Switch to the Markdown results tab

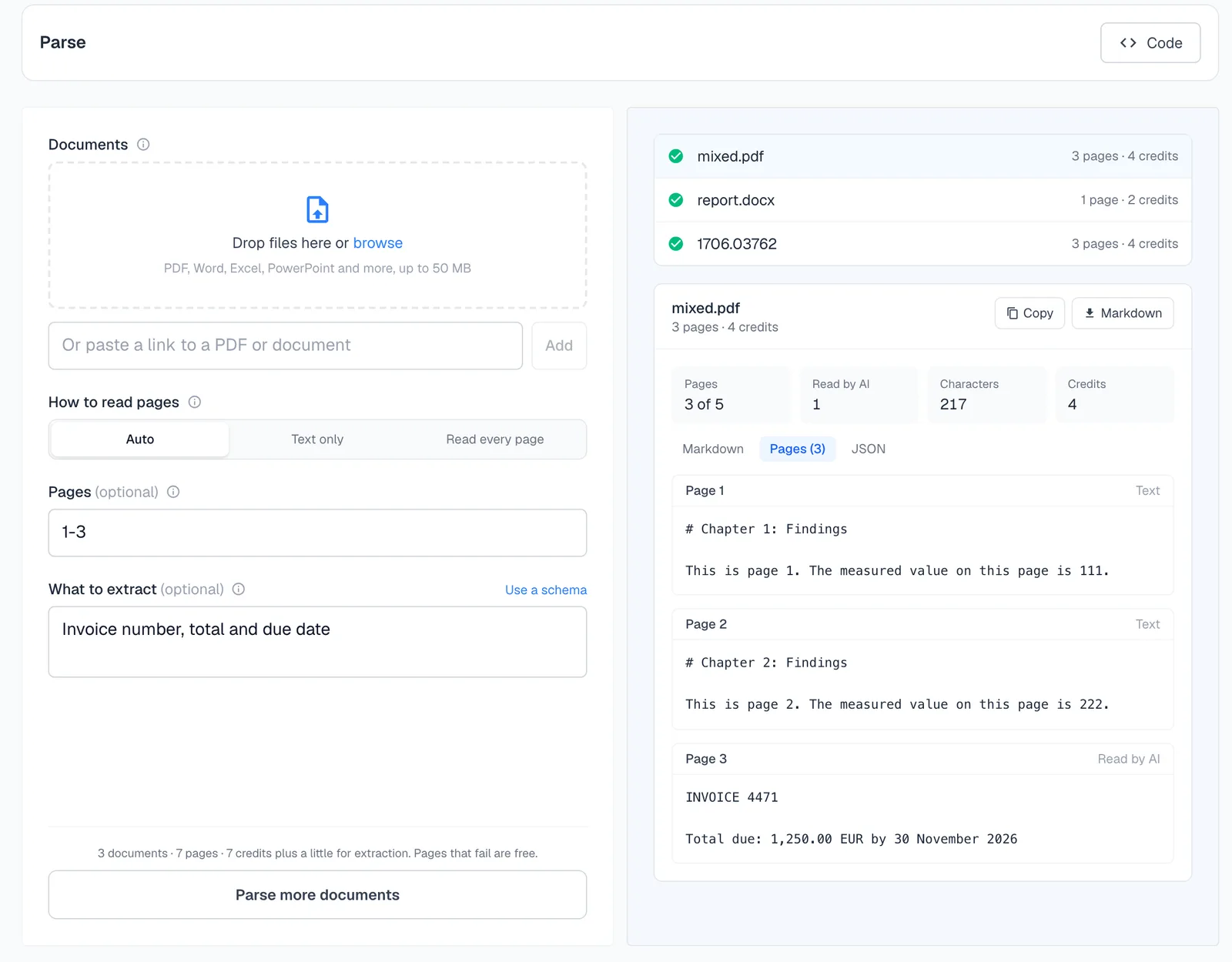tap(713, 449)
